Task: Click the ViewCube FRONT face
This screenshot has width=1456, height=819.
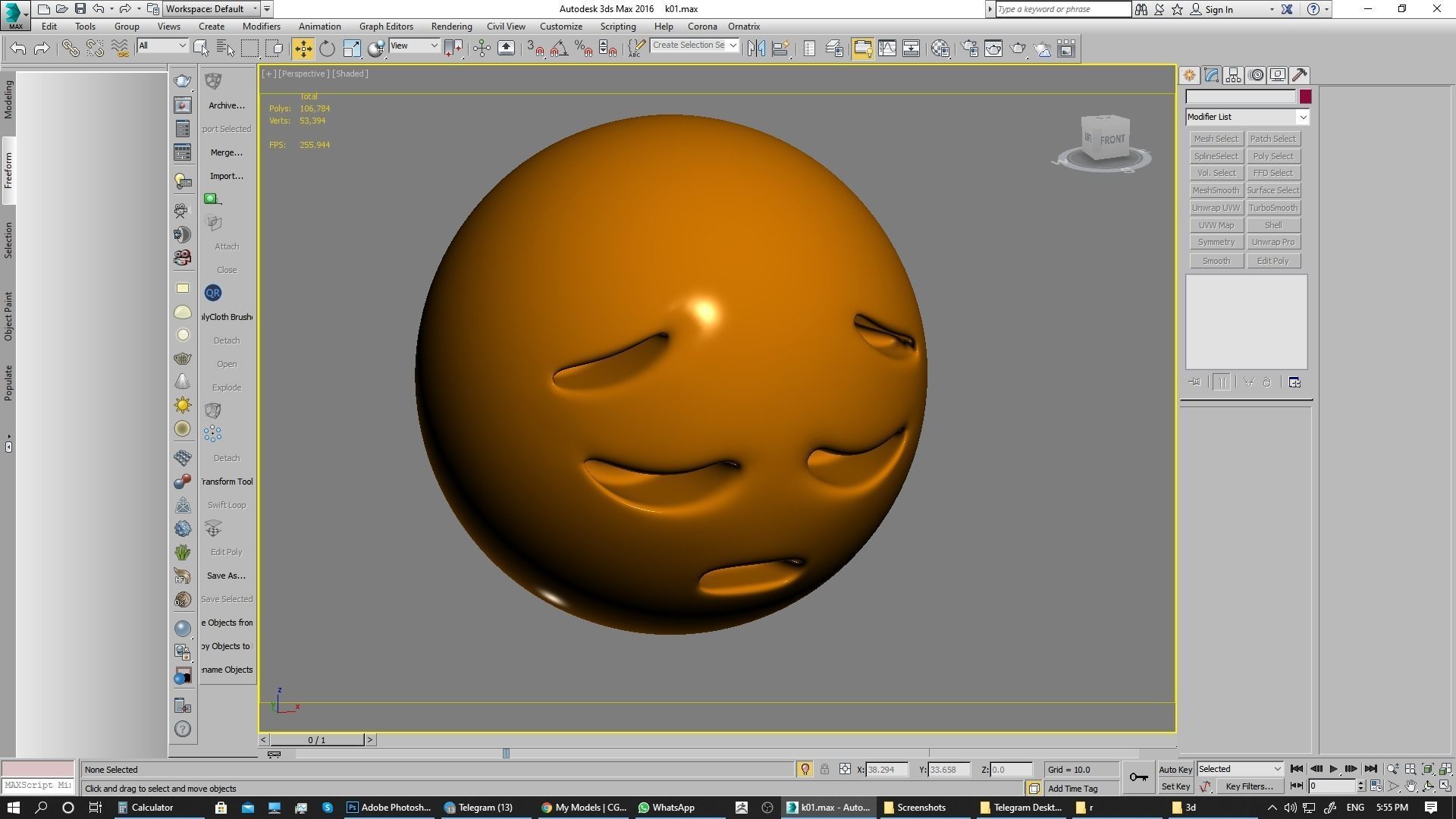Action: pyautogui.click(x=1112, y=140)
